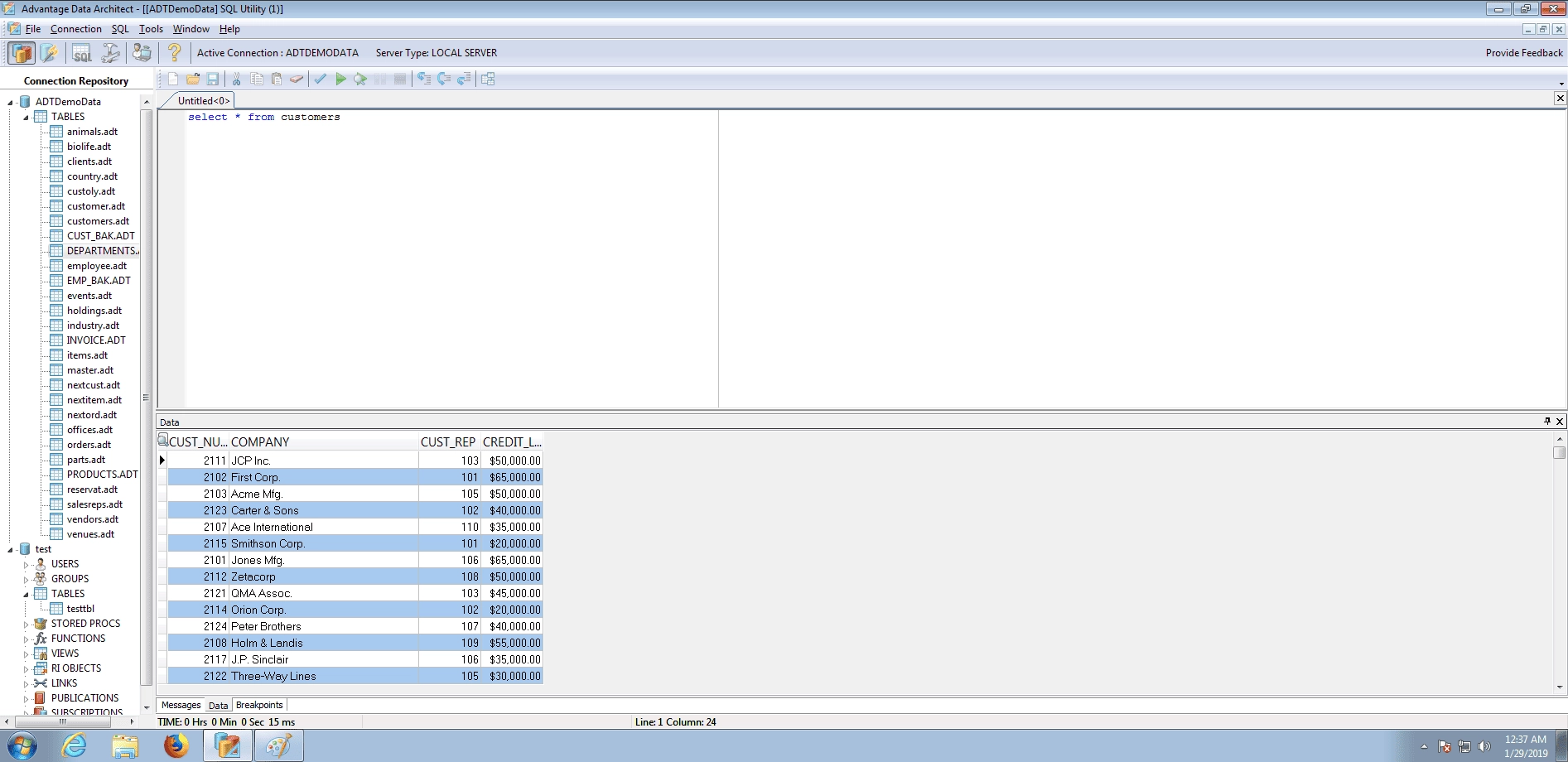Click execute with magnifier icon

(x=360, y=80)
